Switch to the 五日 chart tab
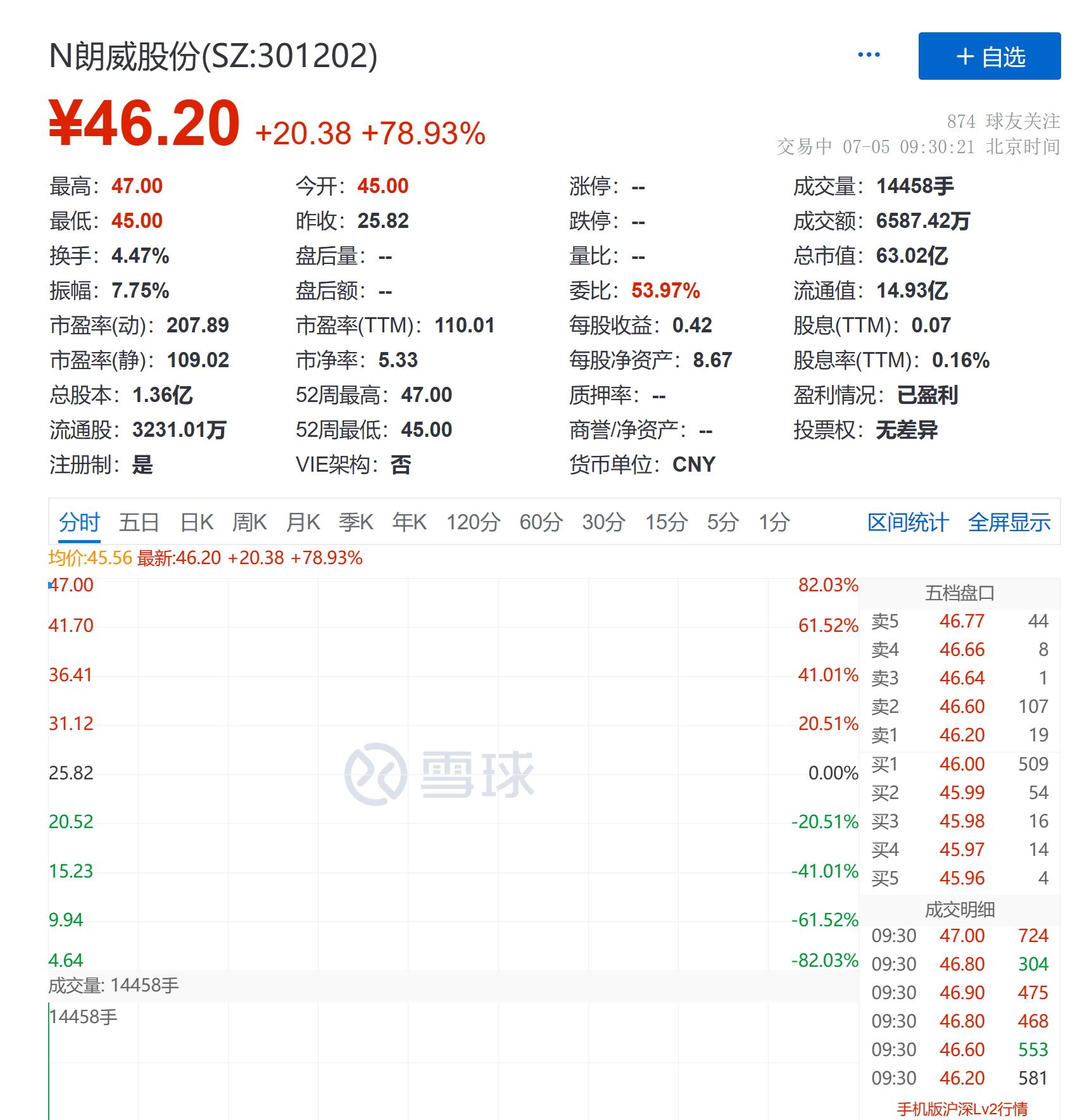 (139, 523)
